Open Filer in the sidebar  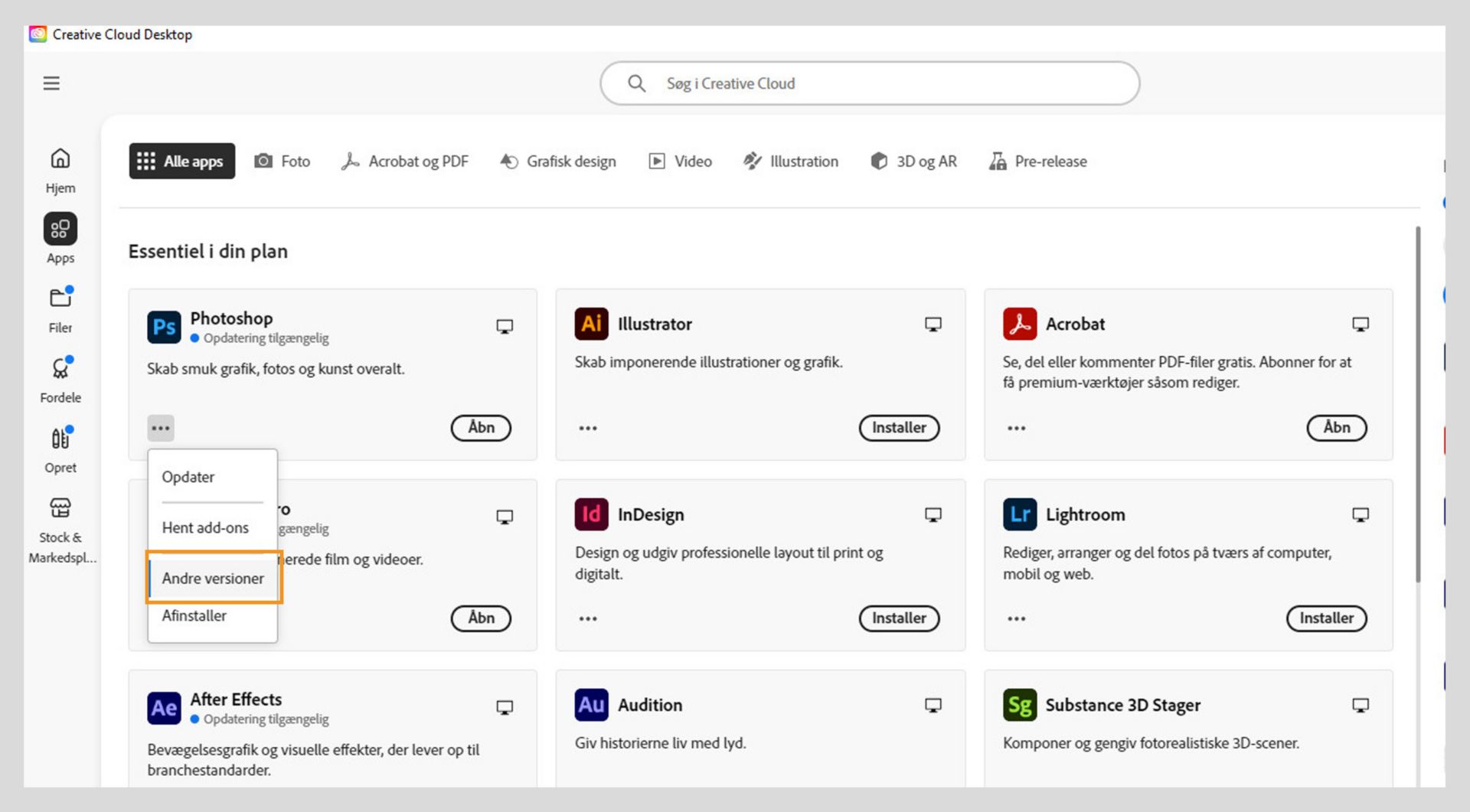click(x=60, y=309)
